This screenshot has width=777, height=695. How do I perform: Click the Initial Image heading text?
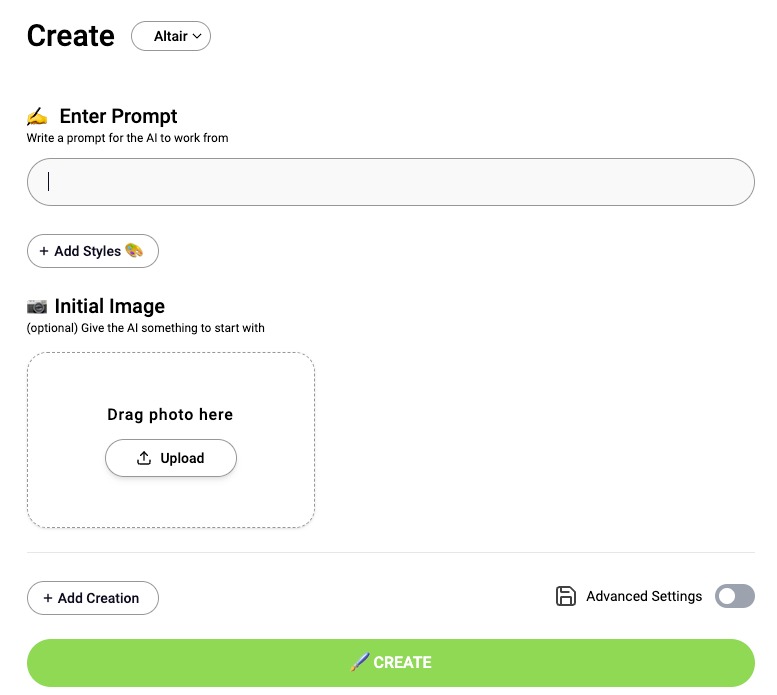tap(110, 306)
